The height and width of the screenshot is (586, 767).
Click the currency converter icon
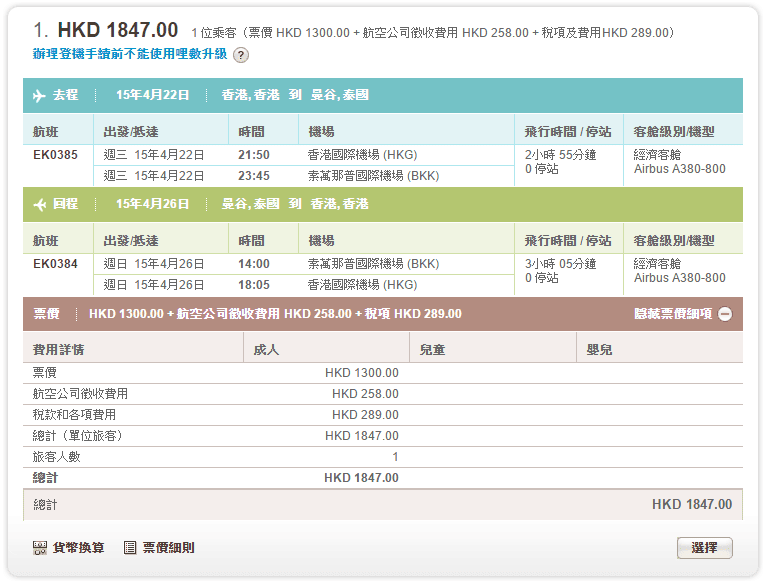click(x=40, y=548)
